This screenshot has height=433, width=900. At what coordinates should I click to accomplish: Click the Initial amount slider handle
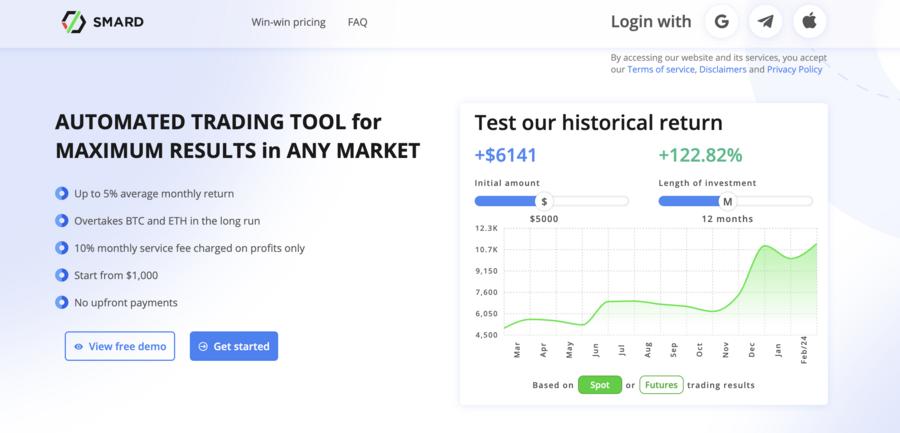[x=544, y=202]
